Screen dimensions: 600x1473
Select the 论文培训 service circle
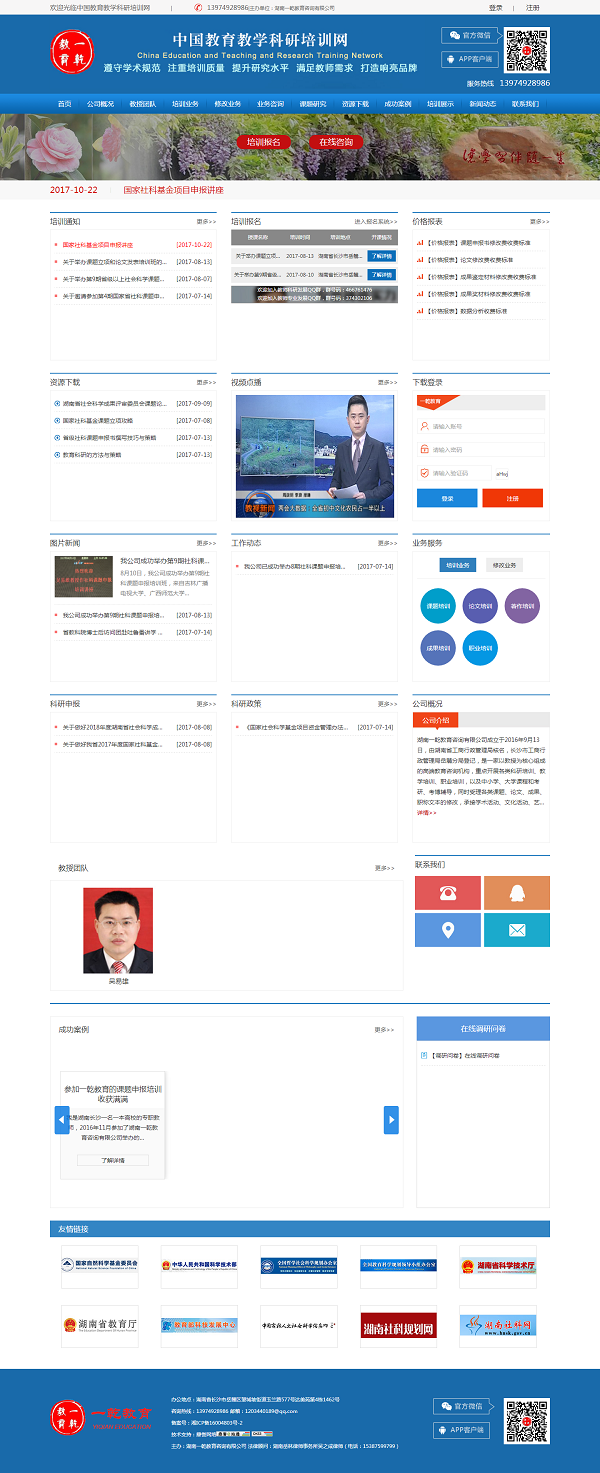tap(480, 607)
